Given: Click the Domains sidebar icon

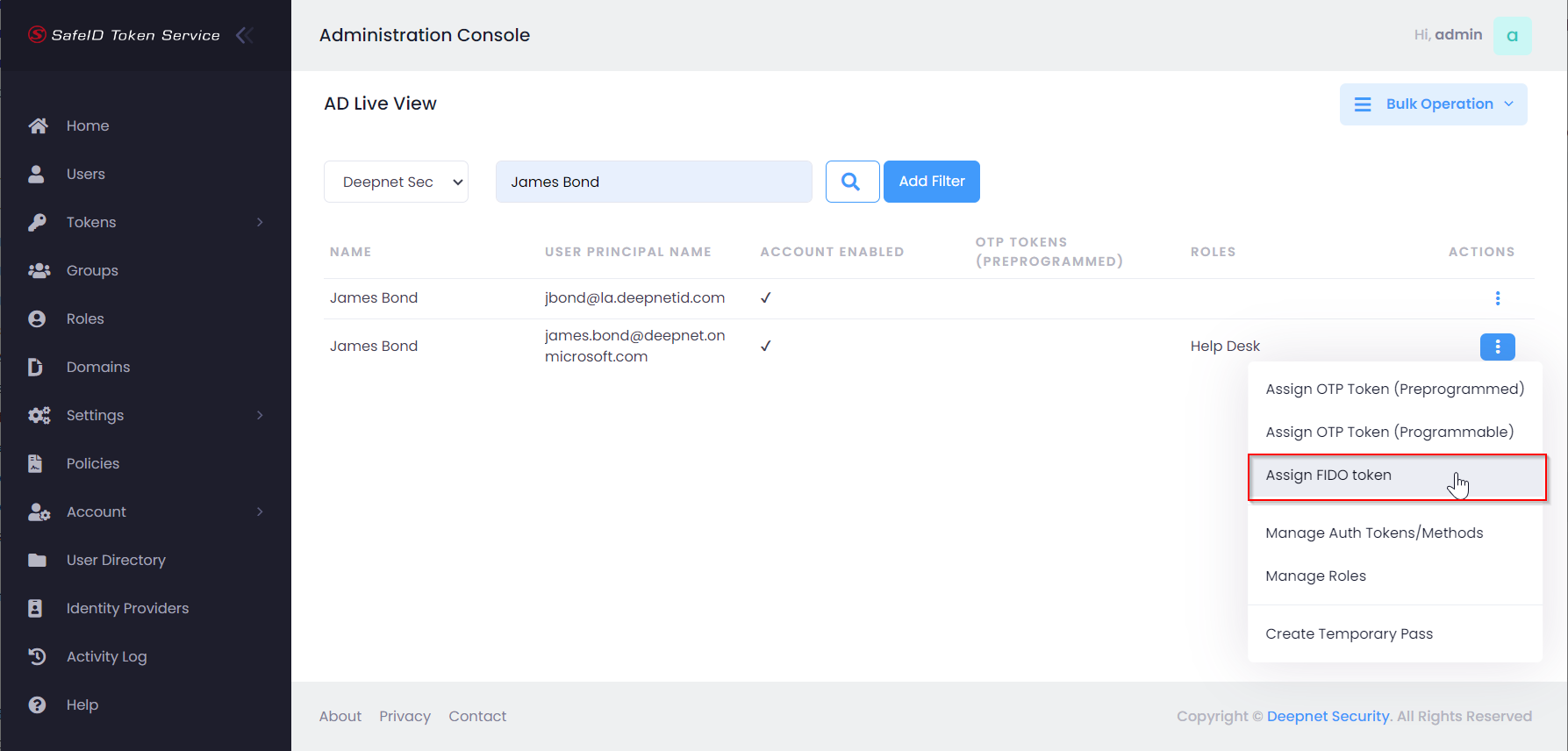Looking at the screenshot, I should 35,367.
